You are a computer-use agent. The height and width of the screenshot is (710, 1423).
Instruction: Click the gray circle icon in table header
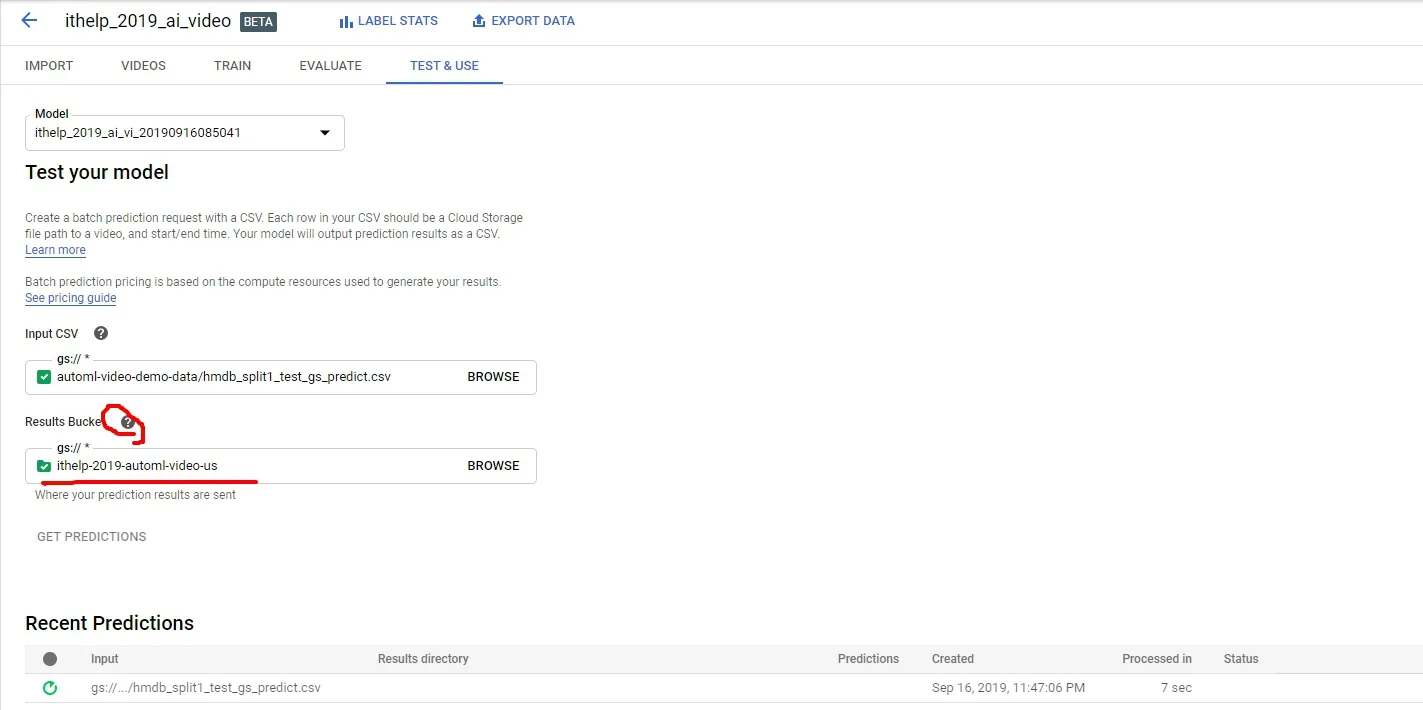50,659
